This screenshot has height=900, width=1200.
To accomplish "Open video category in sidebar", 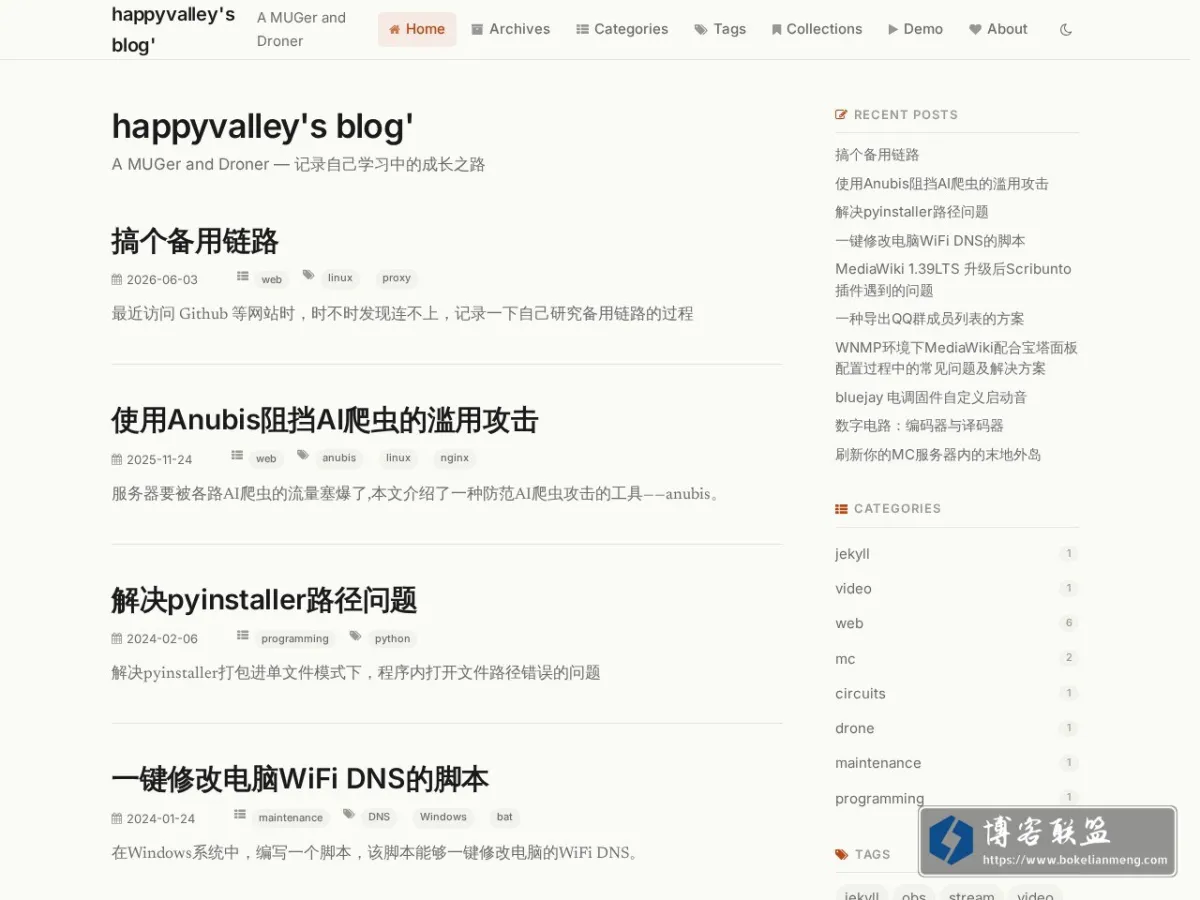I will [x=853, y=589].
